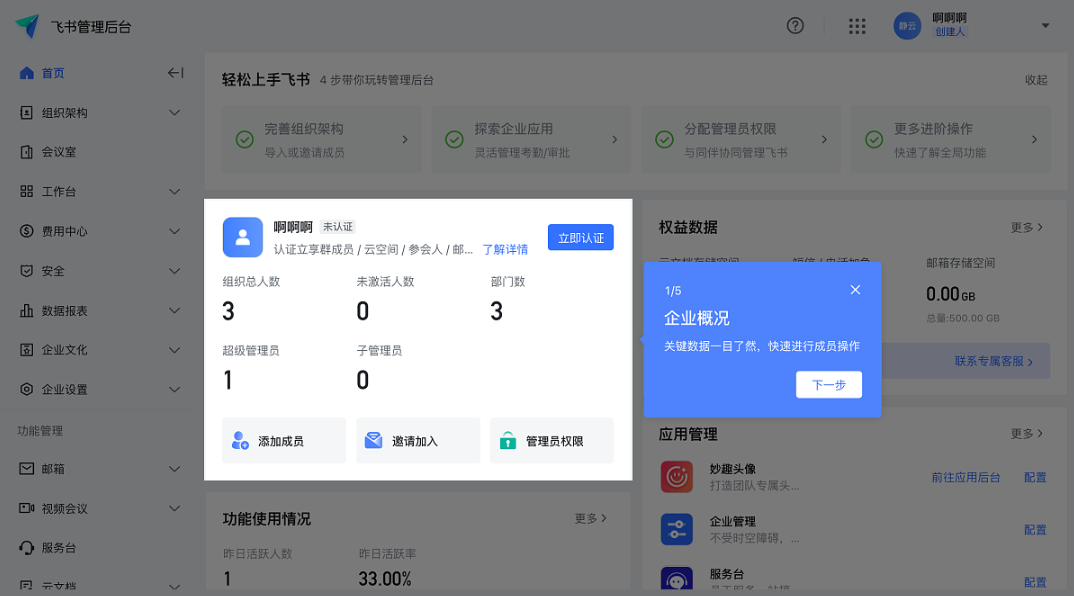This screenshot has width=1074, height=596.
Task: Expand the 工作台 chevron
Action: point(175,192)
